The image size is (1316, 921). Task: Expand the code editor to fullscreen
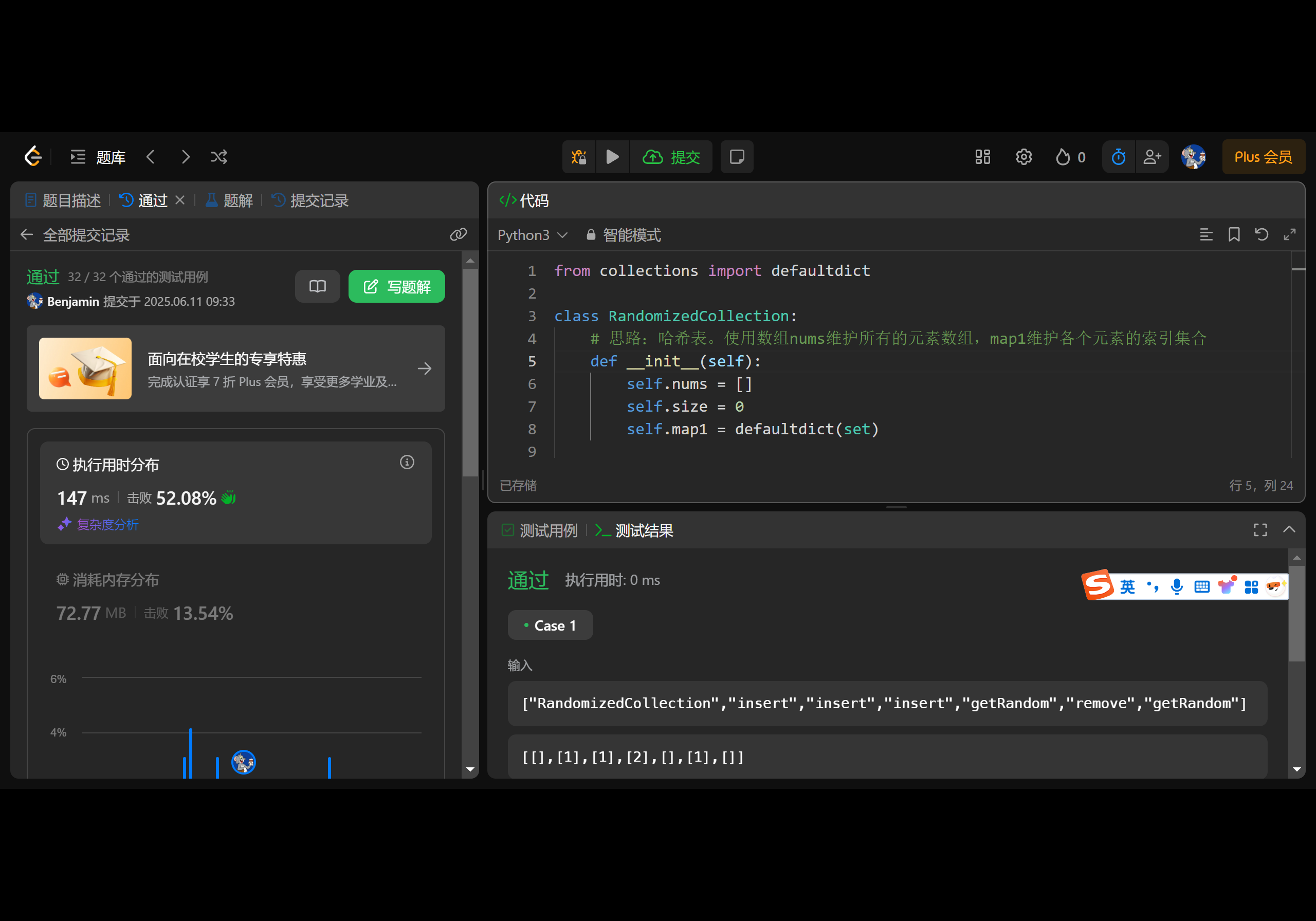point(1289,234)
